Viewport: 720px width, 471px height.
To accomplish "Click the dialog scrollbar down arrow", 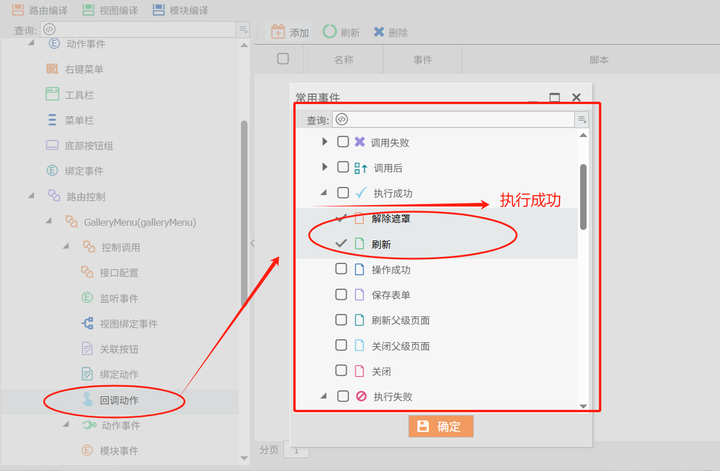I will 583,406.
